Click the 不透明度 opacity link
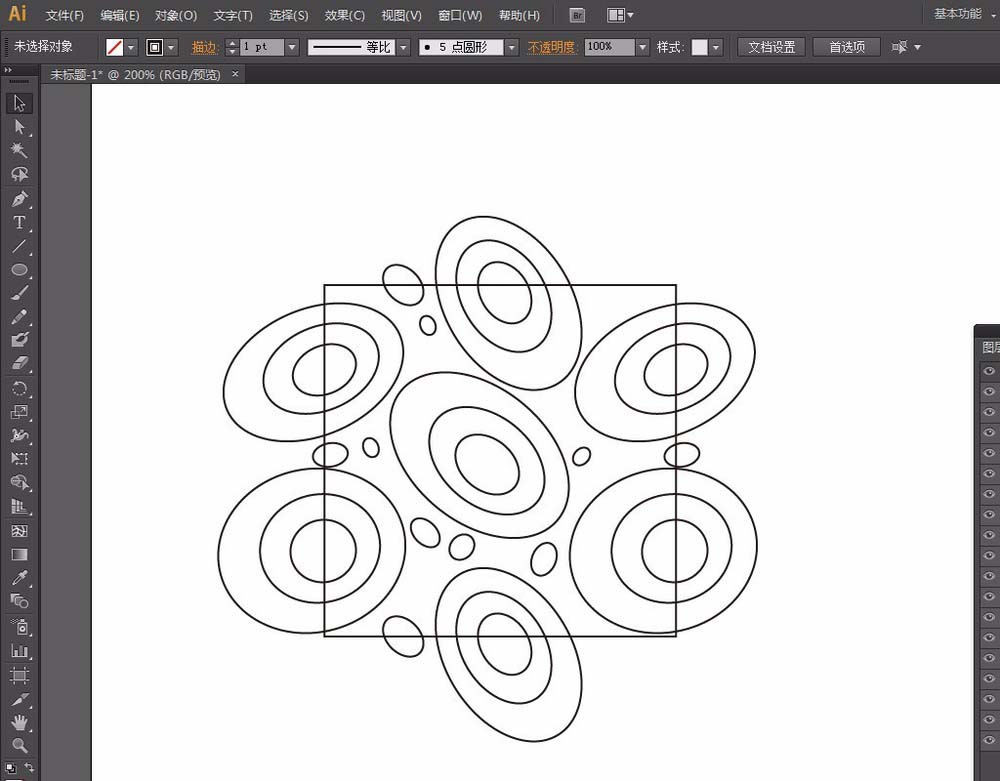Image resolution: width=1000 pixels, height=781 pixels. click(552, 47)
